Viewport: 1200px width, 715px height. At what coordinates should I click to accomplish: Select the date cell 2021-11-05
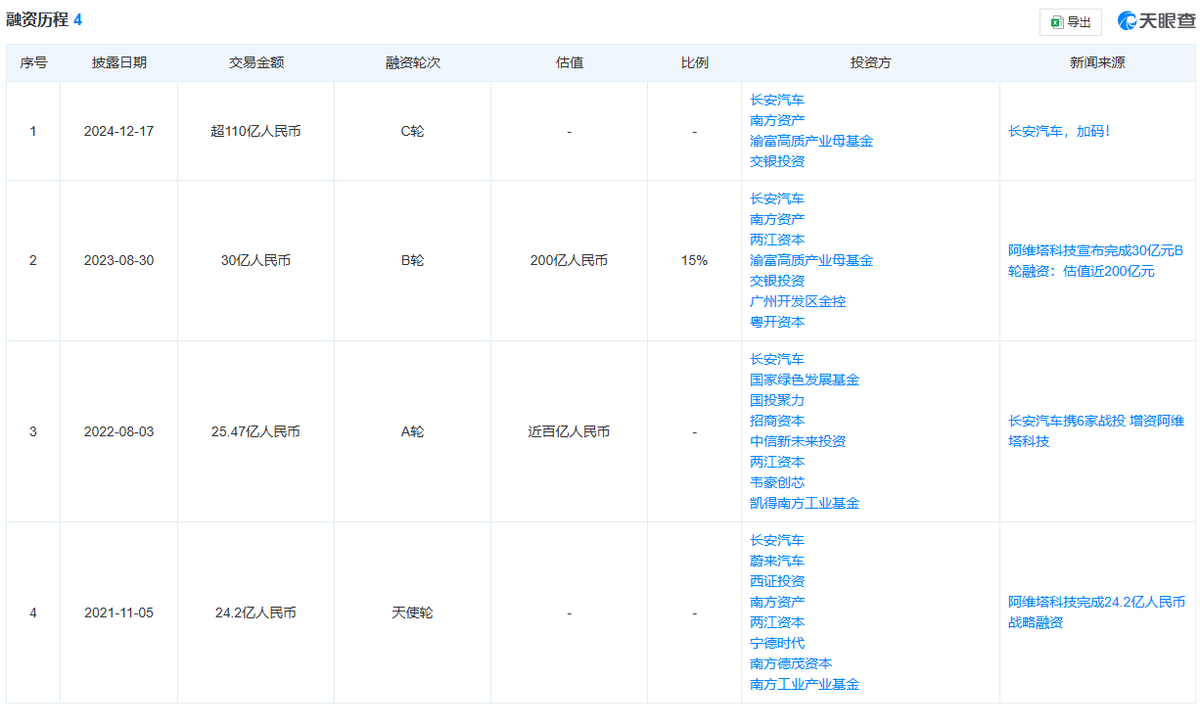click(x=119, y=612)
